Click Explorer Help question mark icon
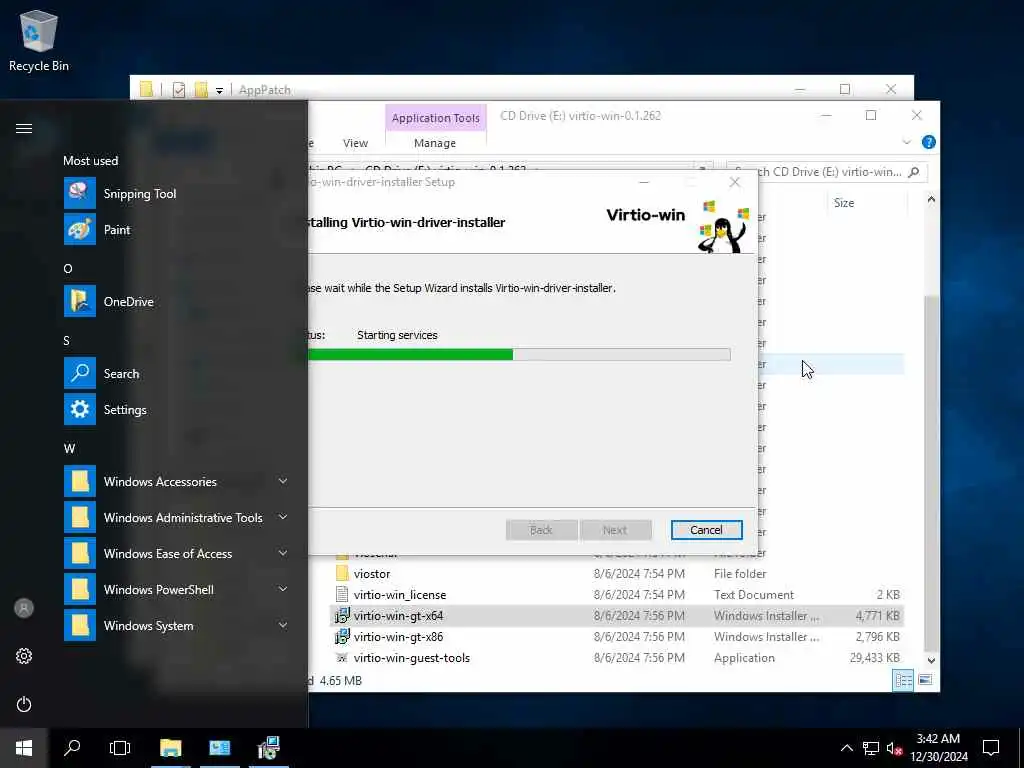1024x768 pixels. click(929, 142)
